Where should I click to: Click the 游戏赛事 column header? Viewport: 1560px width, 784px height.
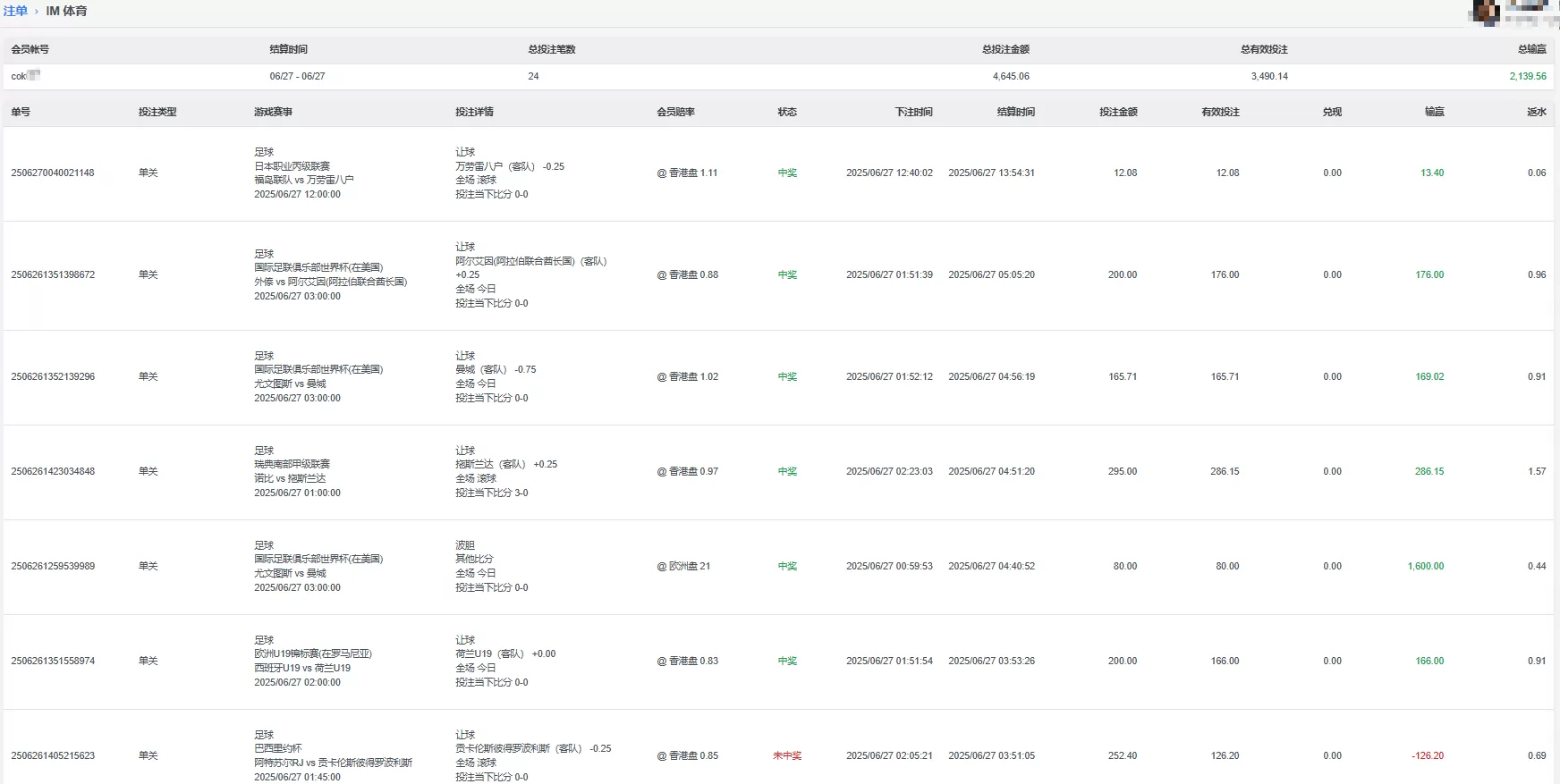(273, 112)
